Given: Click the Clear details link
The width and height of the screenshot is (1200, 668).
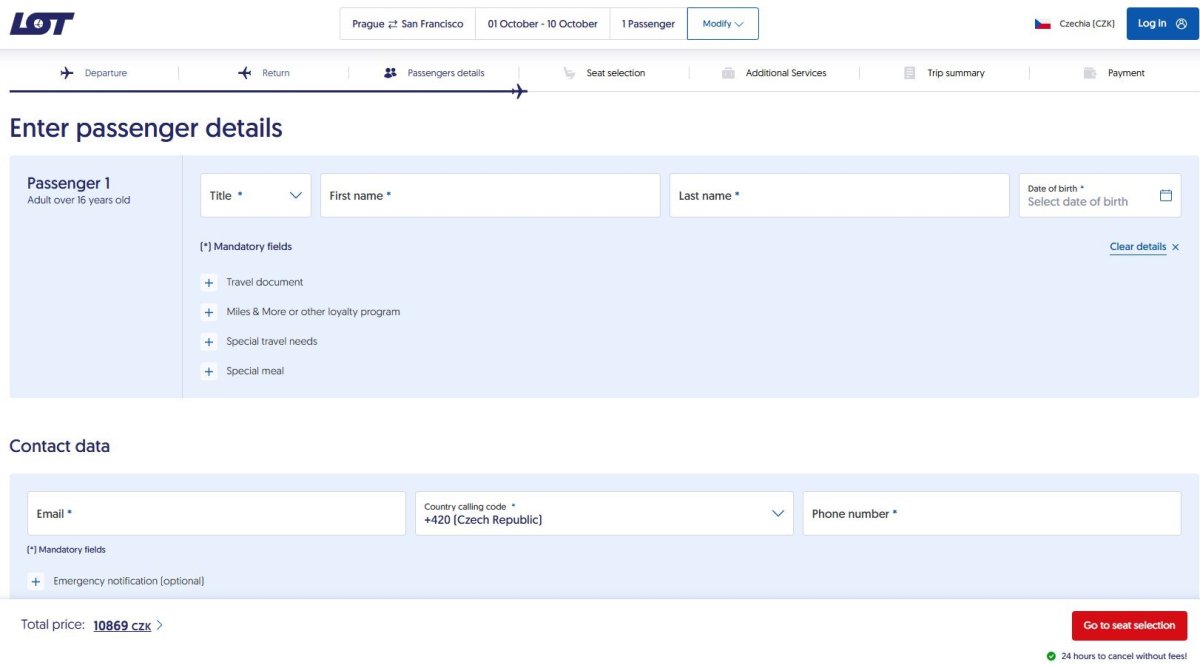Looking at the screenshot, I should pyautogui.click(x=1138, y=247).
